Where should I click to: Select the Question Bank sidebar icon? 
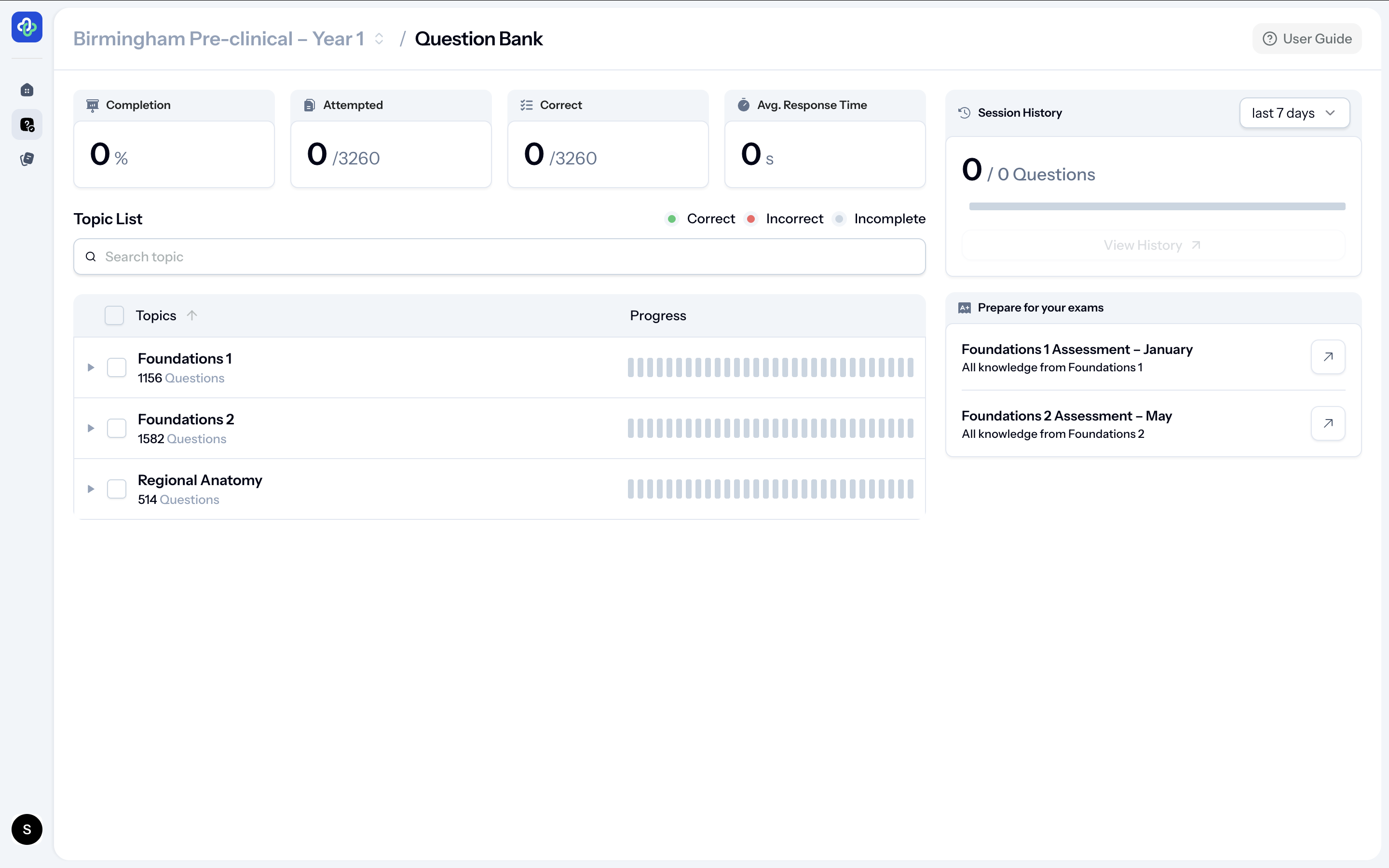click(27, 124)
